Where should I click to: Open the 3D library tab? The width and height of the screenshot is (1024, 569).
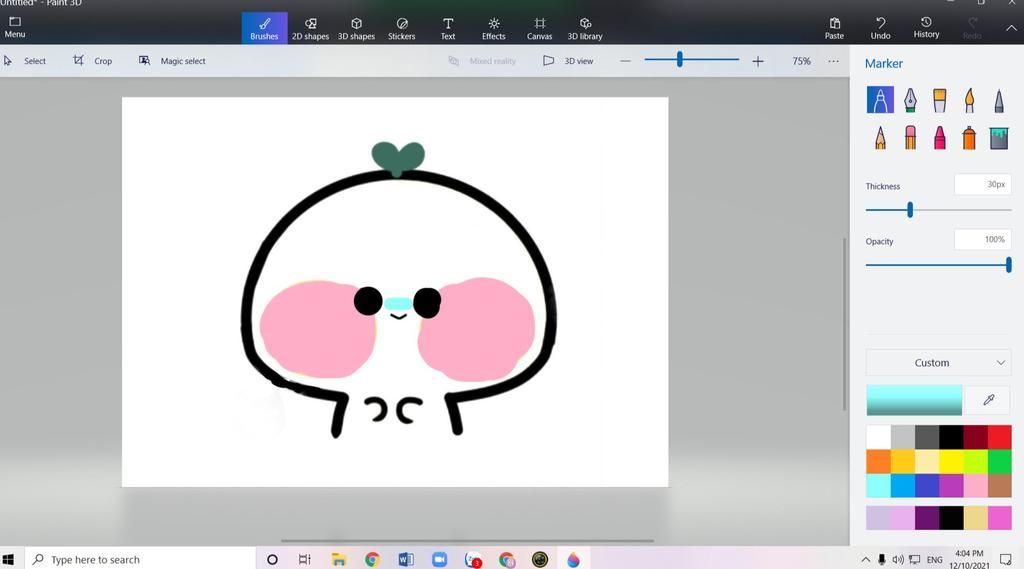click(585, 28)
